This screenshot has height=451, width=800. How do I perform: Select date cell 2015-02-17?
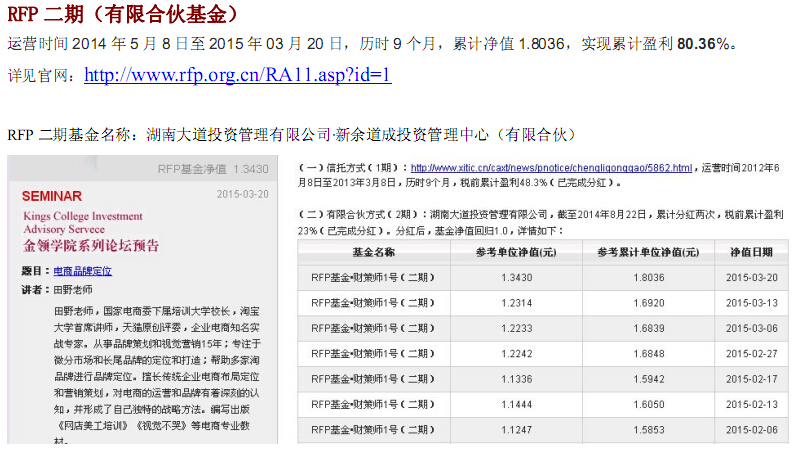tap(752, 379)
